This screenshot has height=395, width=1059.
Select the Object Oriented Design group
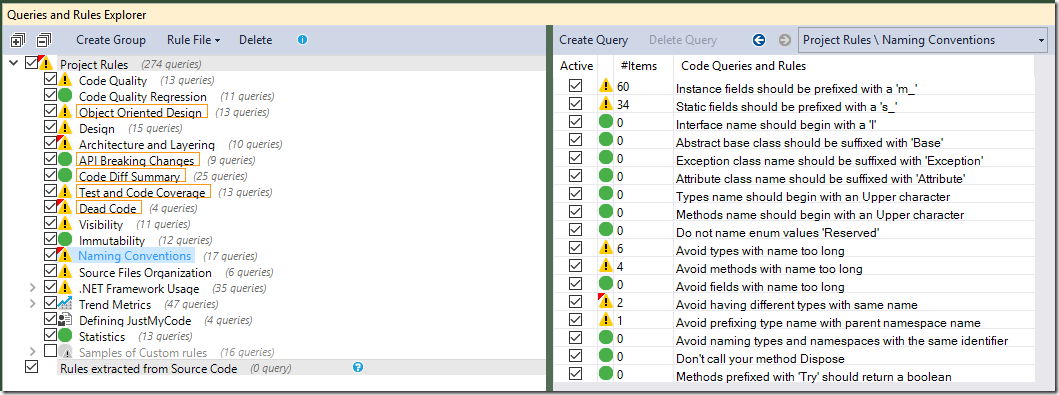(140, 113)
